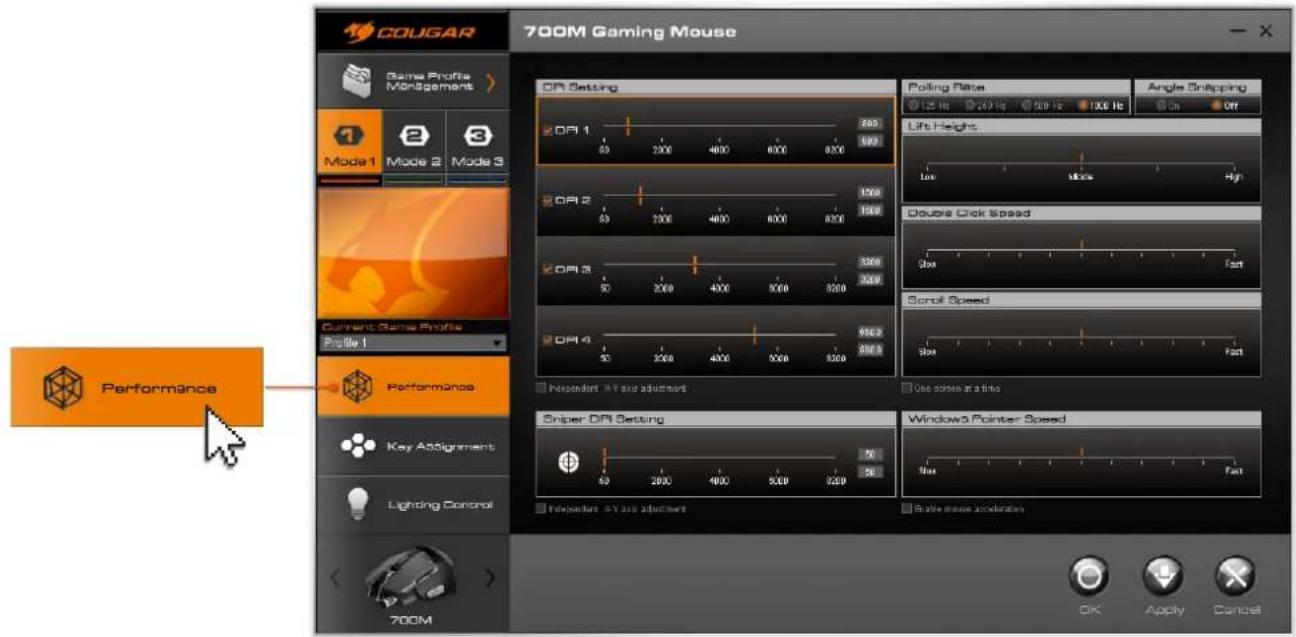The height and width of the screenshot is (637, 1296).
Task: Click the Sniper DPI crosshair icon
Action: click(x=567, y=462)
